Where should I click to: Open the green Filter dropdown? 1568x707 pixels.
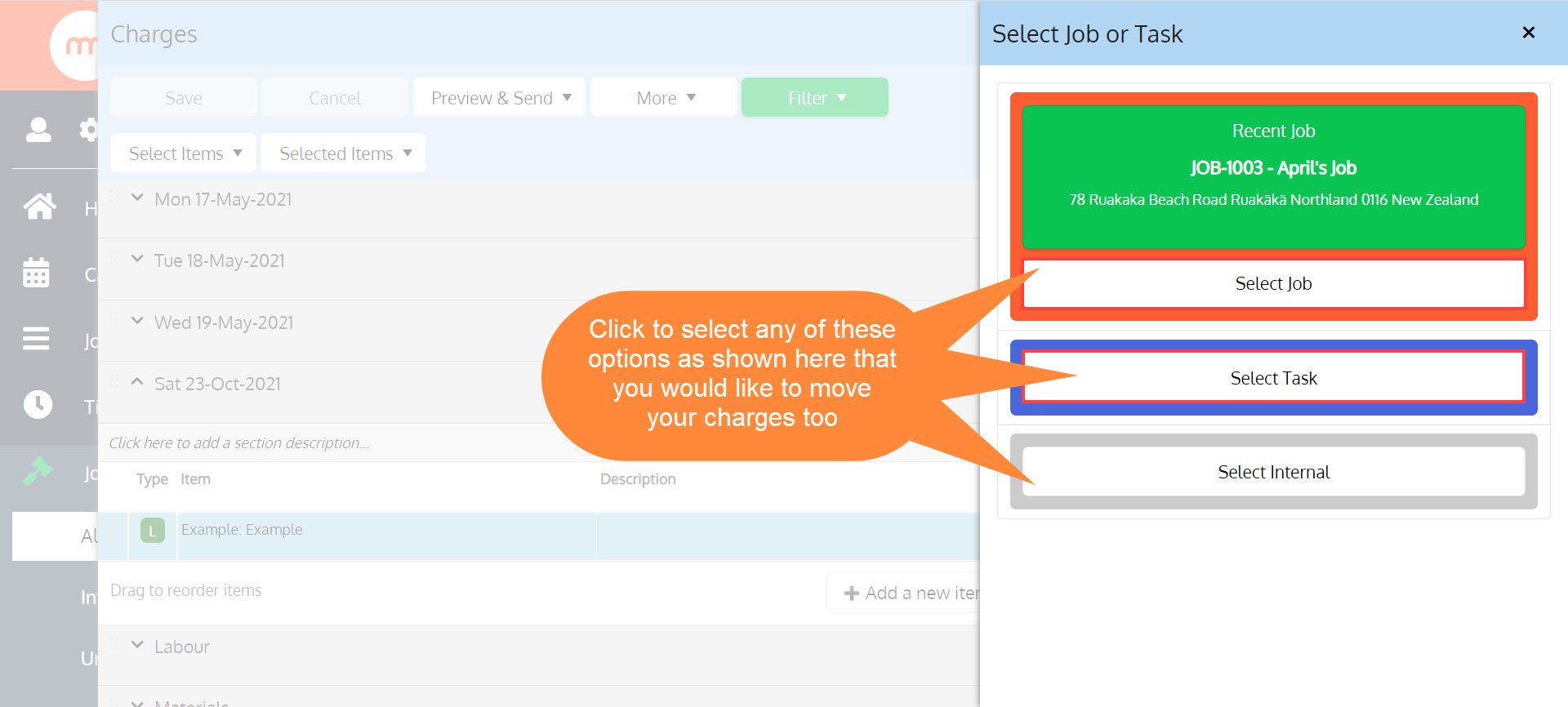click(x=815, y=97)
